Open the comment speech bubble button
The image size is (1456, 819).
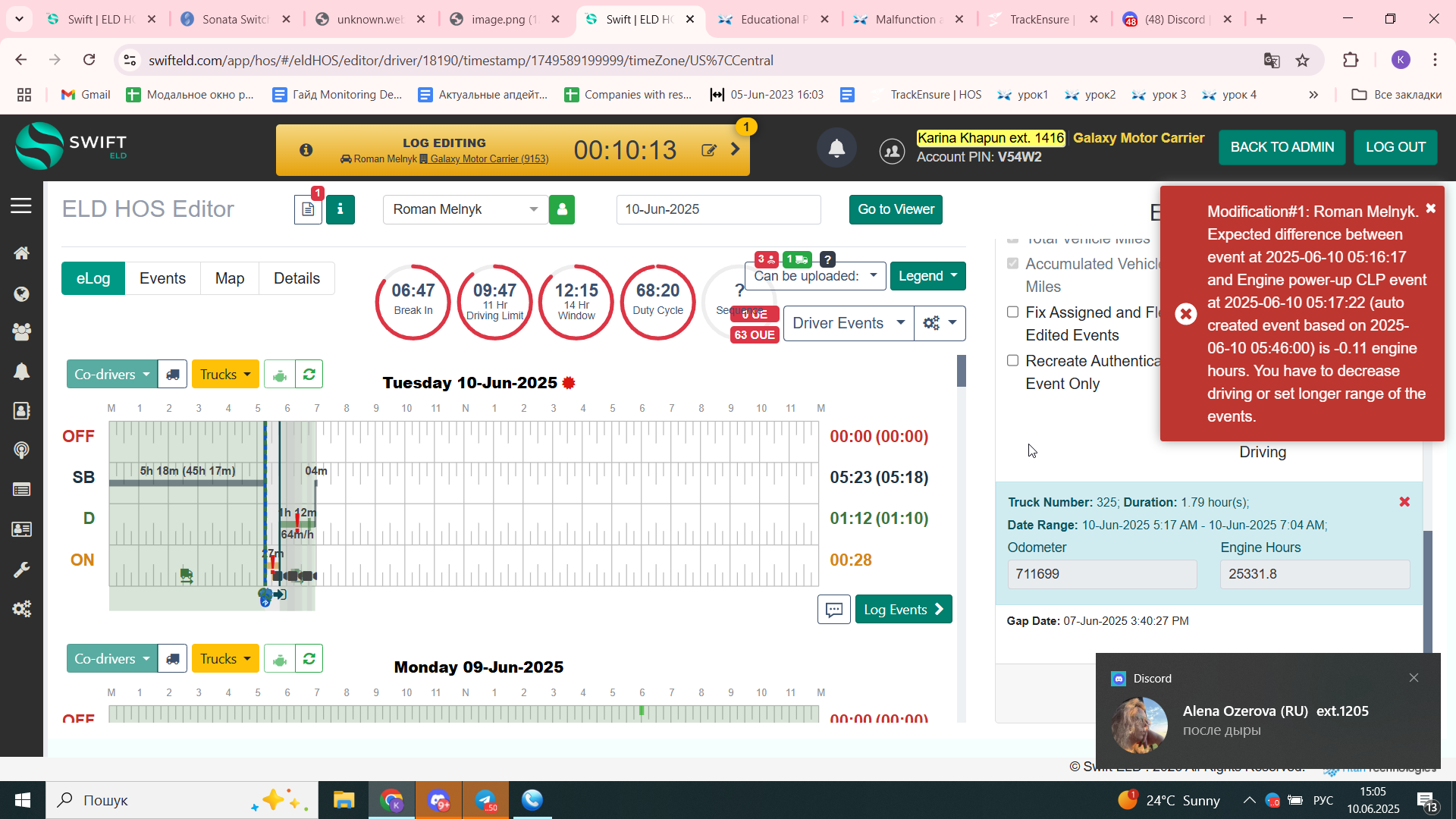(x=834, y=610)
